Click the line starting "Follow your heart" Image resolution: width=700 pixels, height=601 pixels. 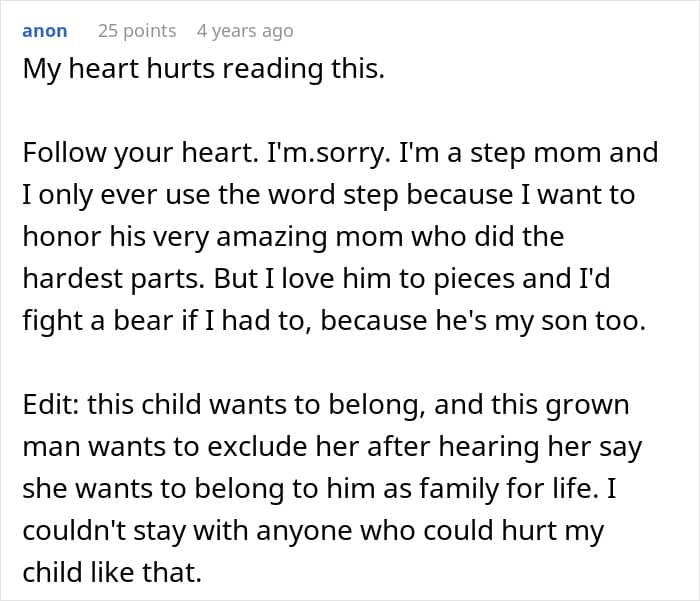[340, 153]
